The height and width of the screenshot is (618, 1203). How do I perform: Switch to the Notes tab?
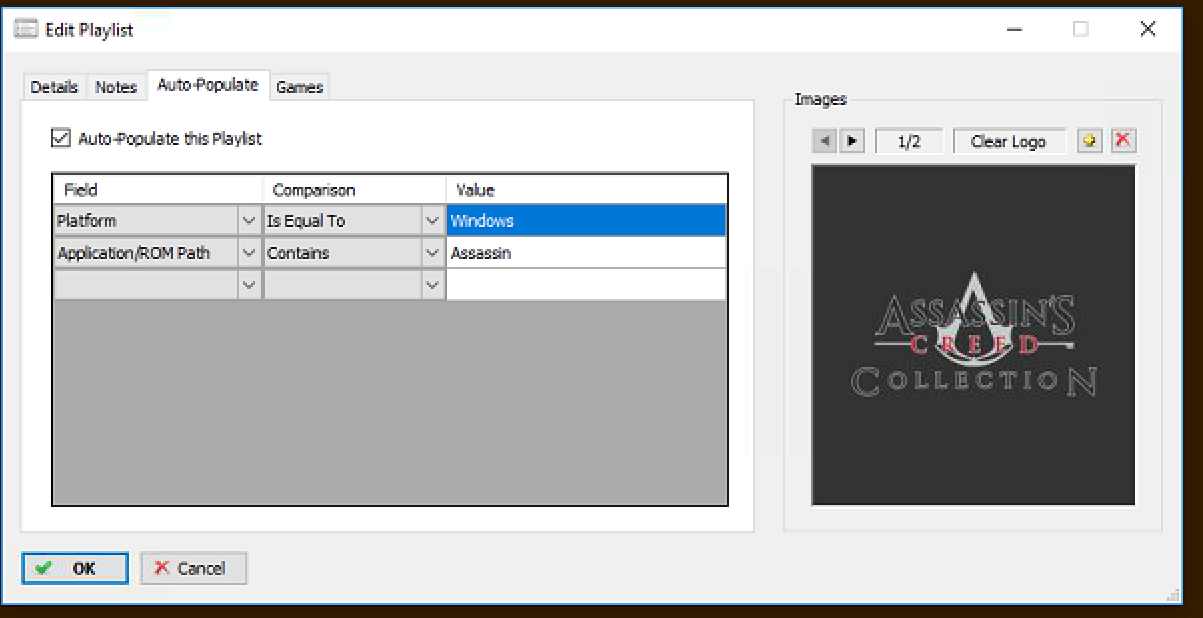tap(116, 87)
